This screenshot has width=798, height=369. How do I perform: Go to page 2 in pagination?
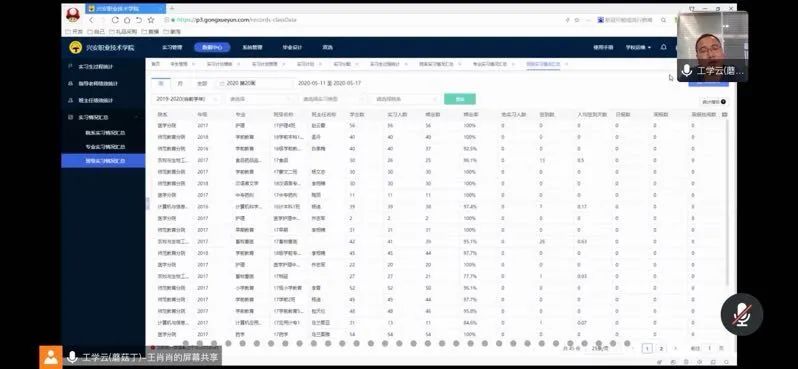(661, 348)
